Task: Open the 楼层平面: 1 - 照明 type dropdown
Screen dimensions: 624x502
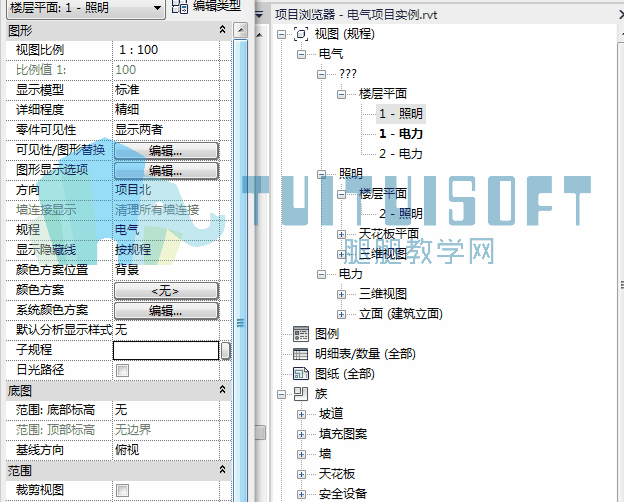Action: click(x=158, y=8)
